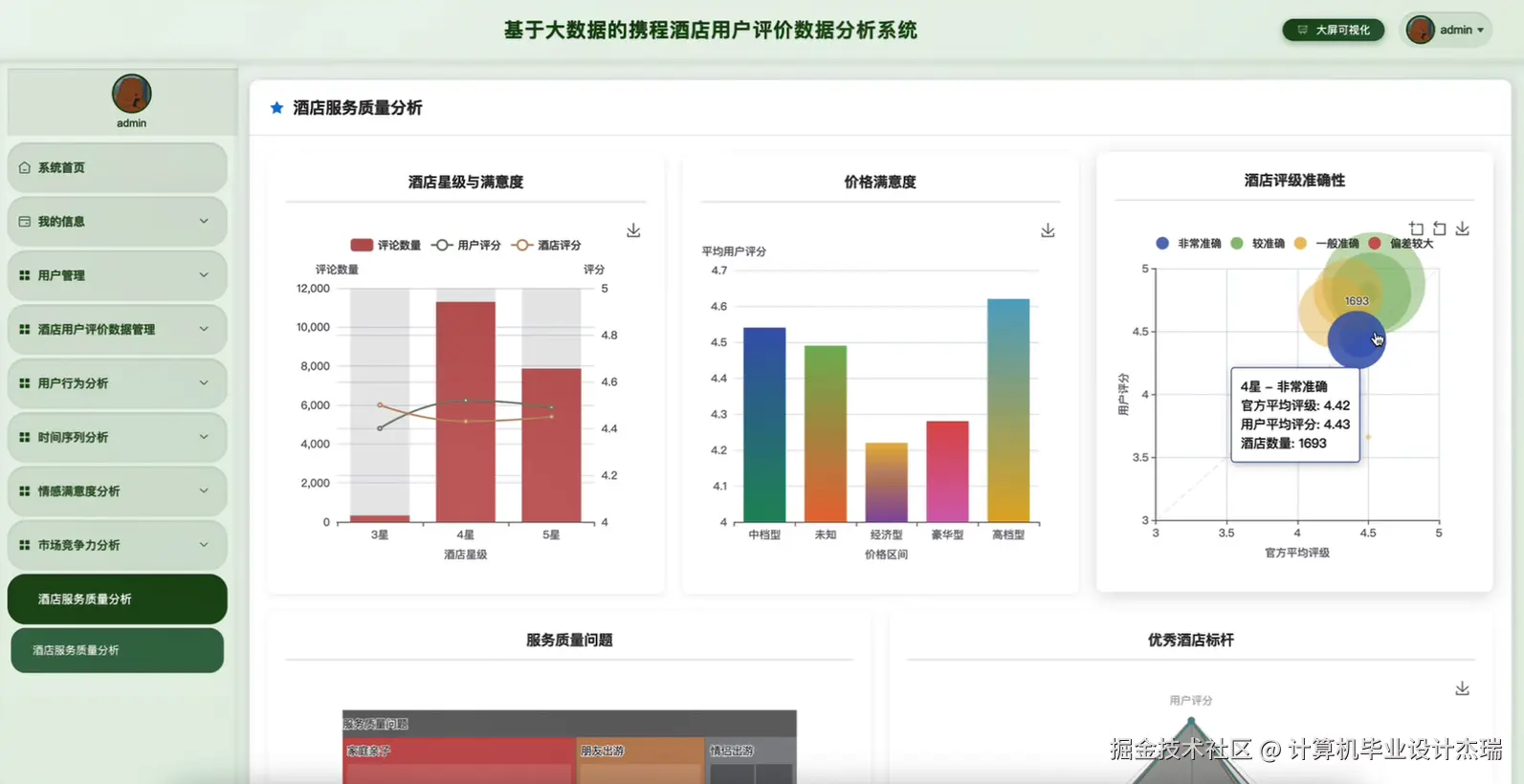Click the 经济型 bar in 价格满意度

(x=886, y=483)
